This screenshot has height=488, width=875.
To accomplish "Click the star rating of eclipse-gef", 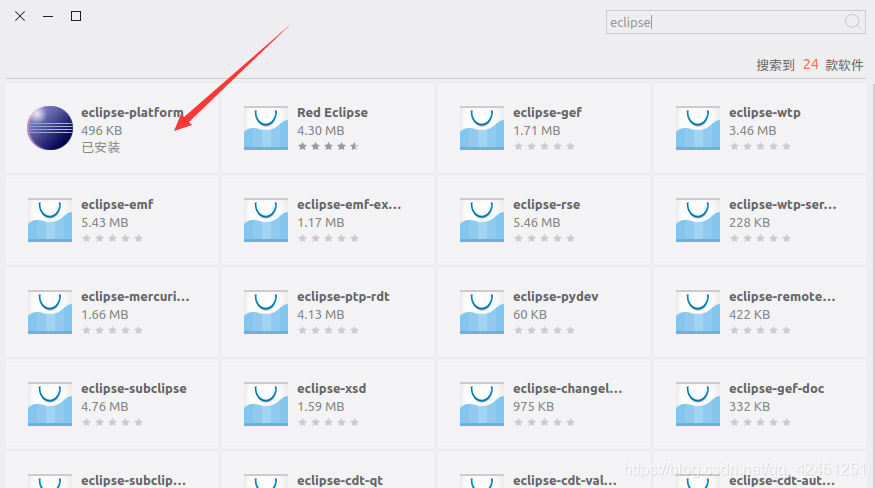I will [x=544, y=146].
